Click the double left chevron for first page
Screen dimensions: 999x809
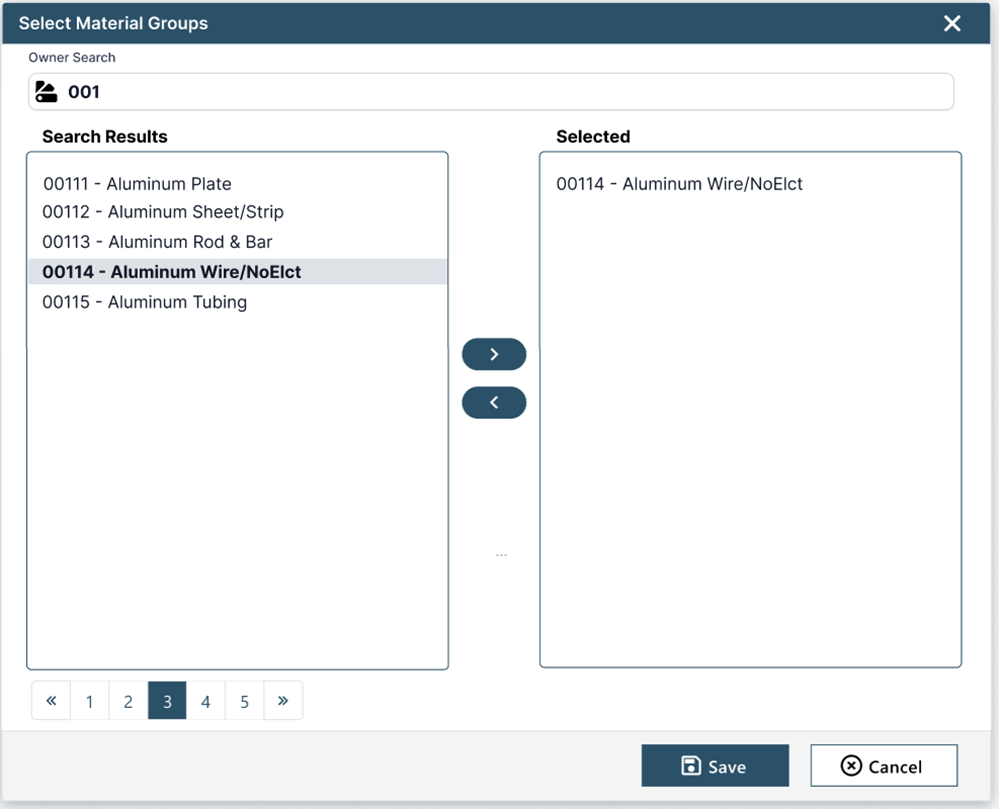(50, 700)
